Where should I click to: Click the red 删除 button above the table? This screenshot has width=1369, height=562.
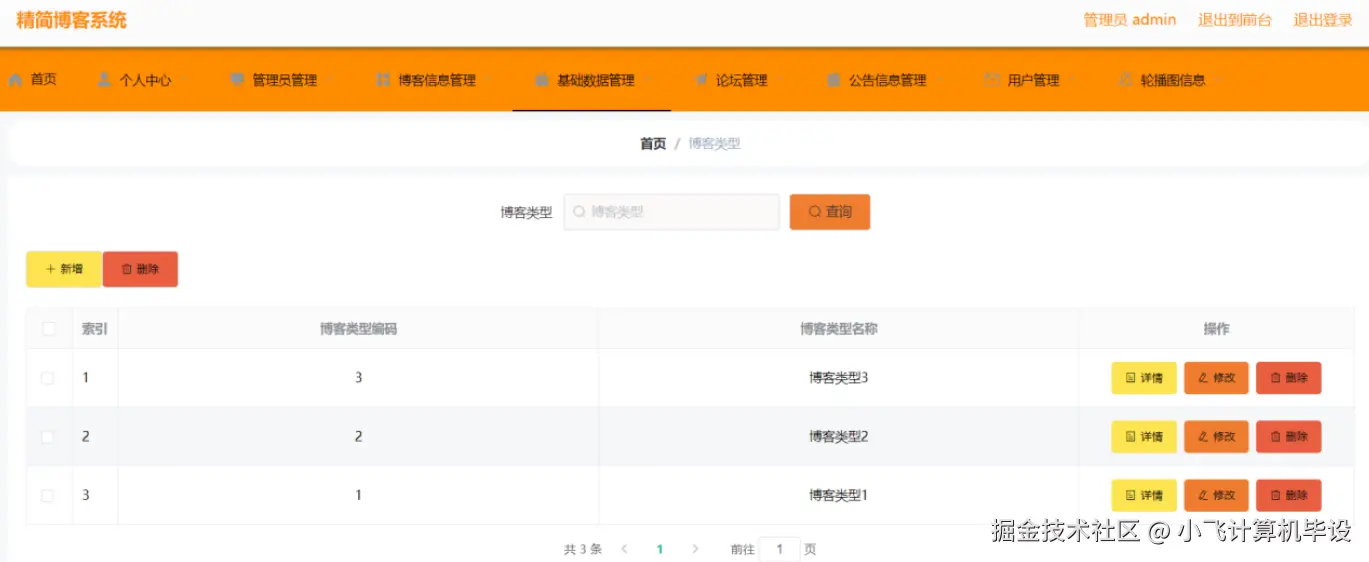(140, 269)
